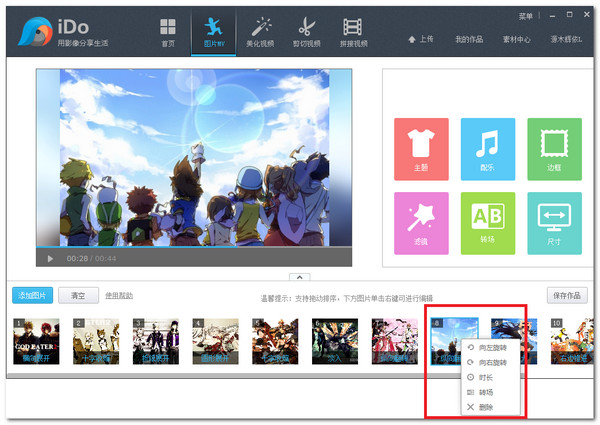
Task: Select the 图片MV tab
Action: pos(214,33)
